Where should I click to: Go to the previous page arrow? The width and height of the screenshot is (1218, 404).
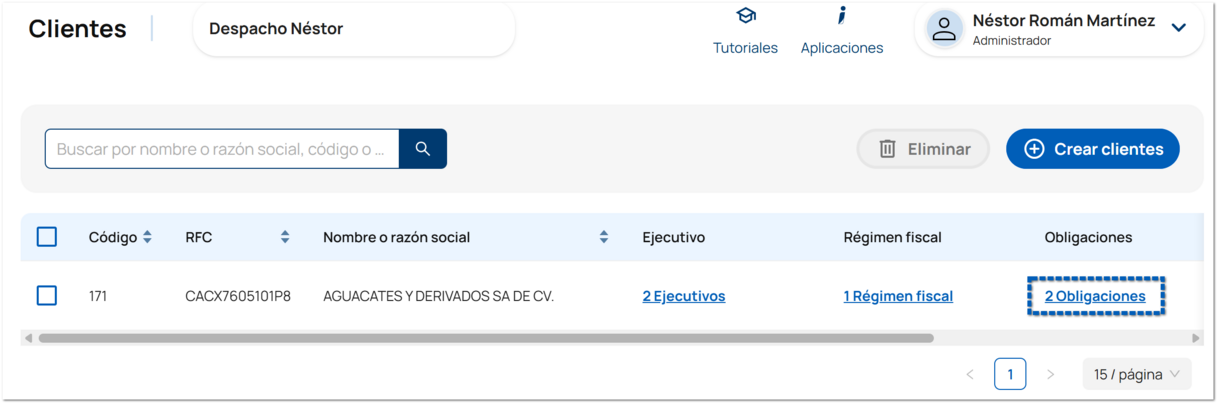(970, 374)
